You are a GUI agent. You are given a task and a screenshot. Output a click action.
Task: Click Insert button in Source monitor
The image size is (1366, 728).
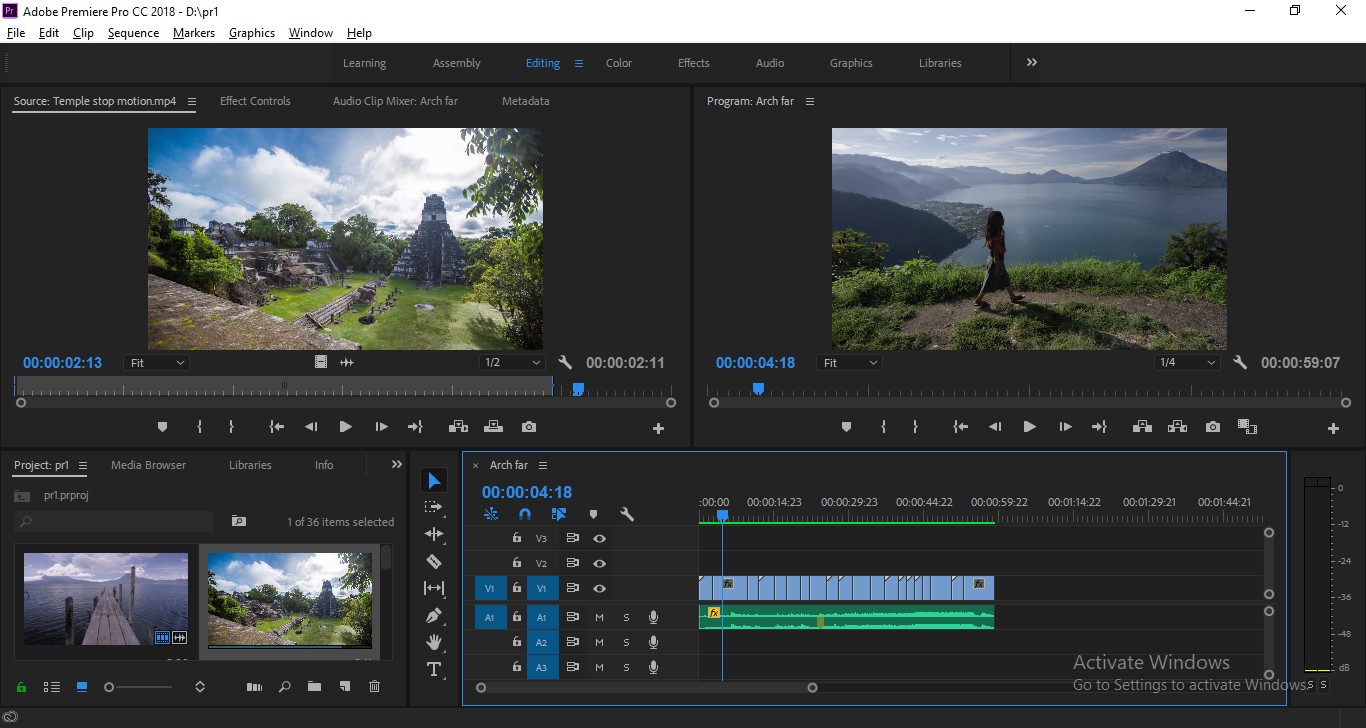[x=458, y=427]
